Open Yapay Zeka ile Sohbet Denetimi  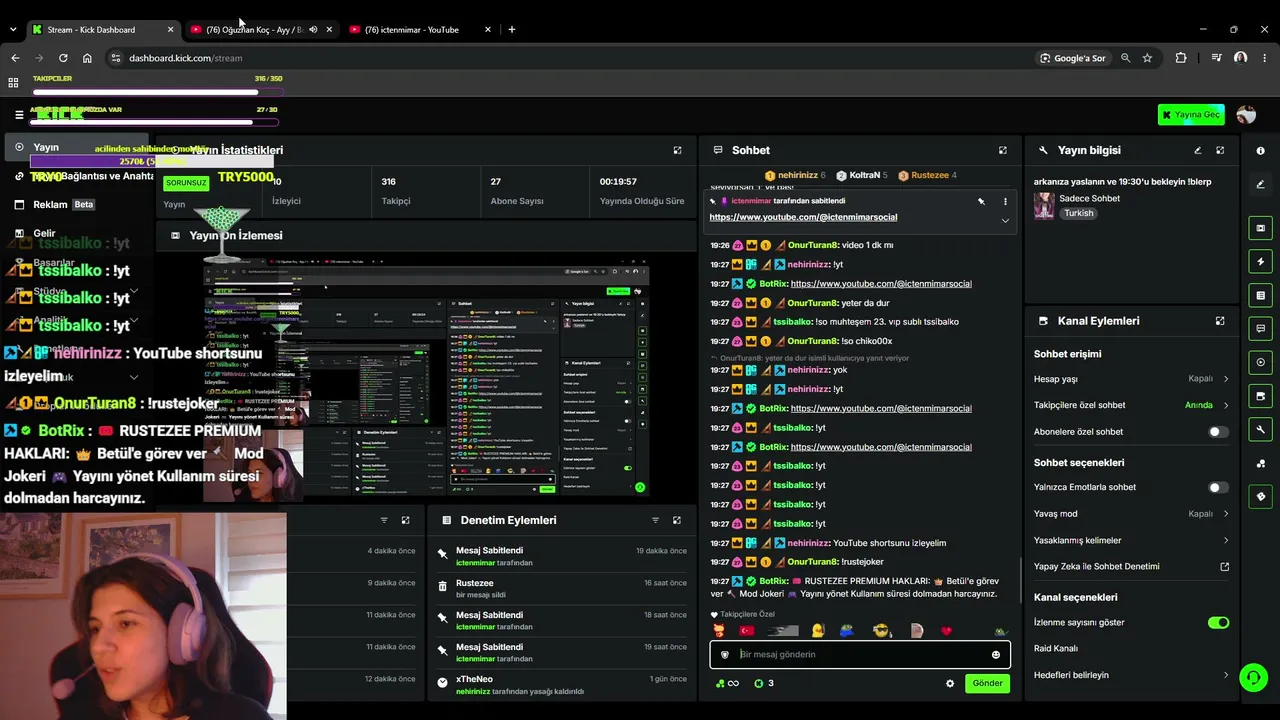coord(1131,567)
